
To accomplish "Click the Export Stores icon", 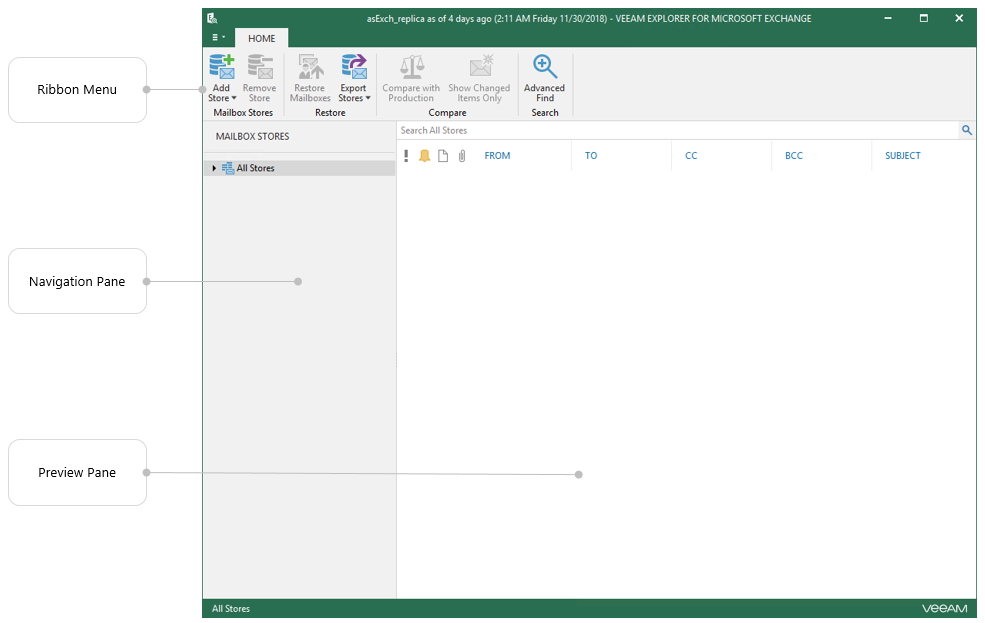I will click(354, 67).
